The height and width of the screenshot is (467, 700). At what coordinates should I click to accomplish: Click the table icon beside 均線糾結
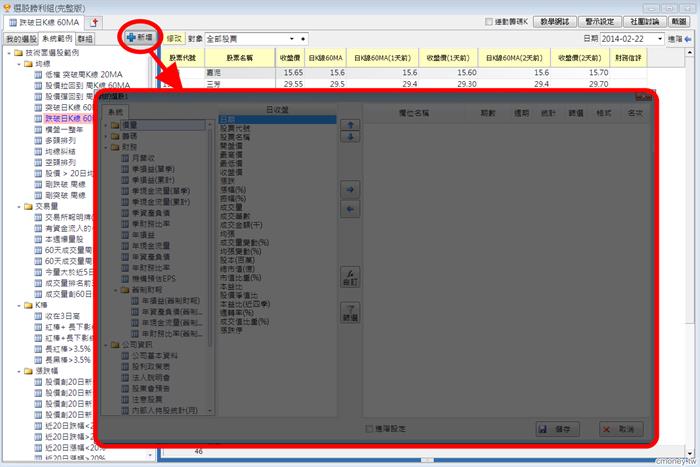point(38,152)
